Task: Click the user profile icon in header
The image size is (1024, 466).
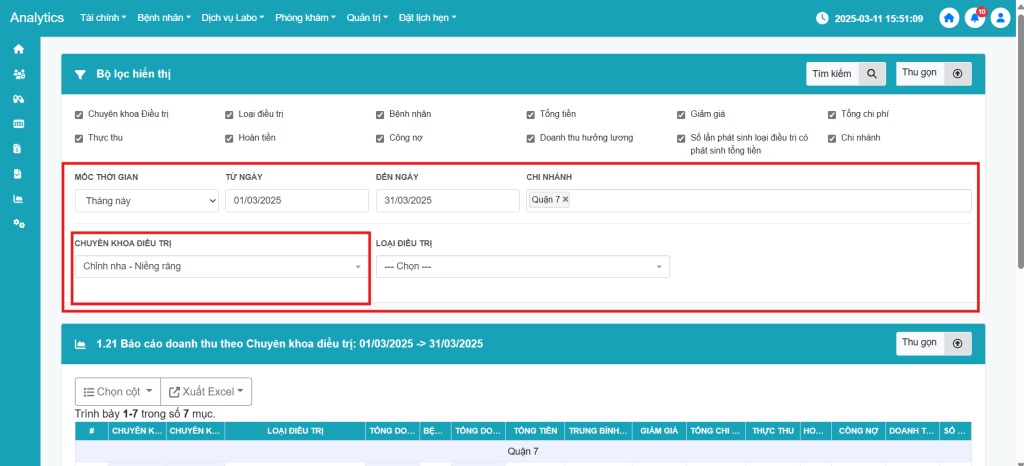Action: point(1001,18)
